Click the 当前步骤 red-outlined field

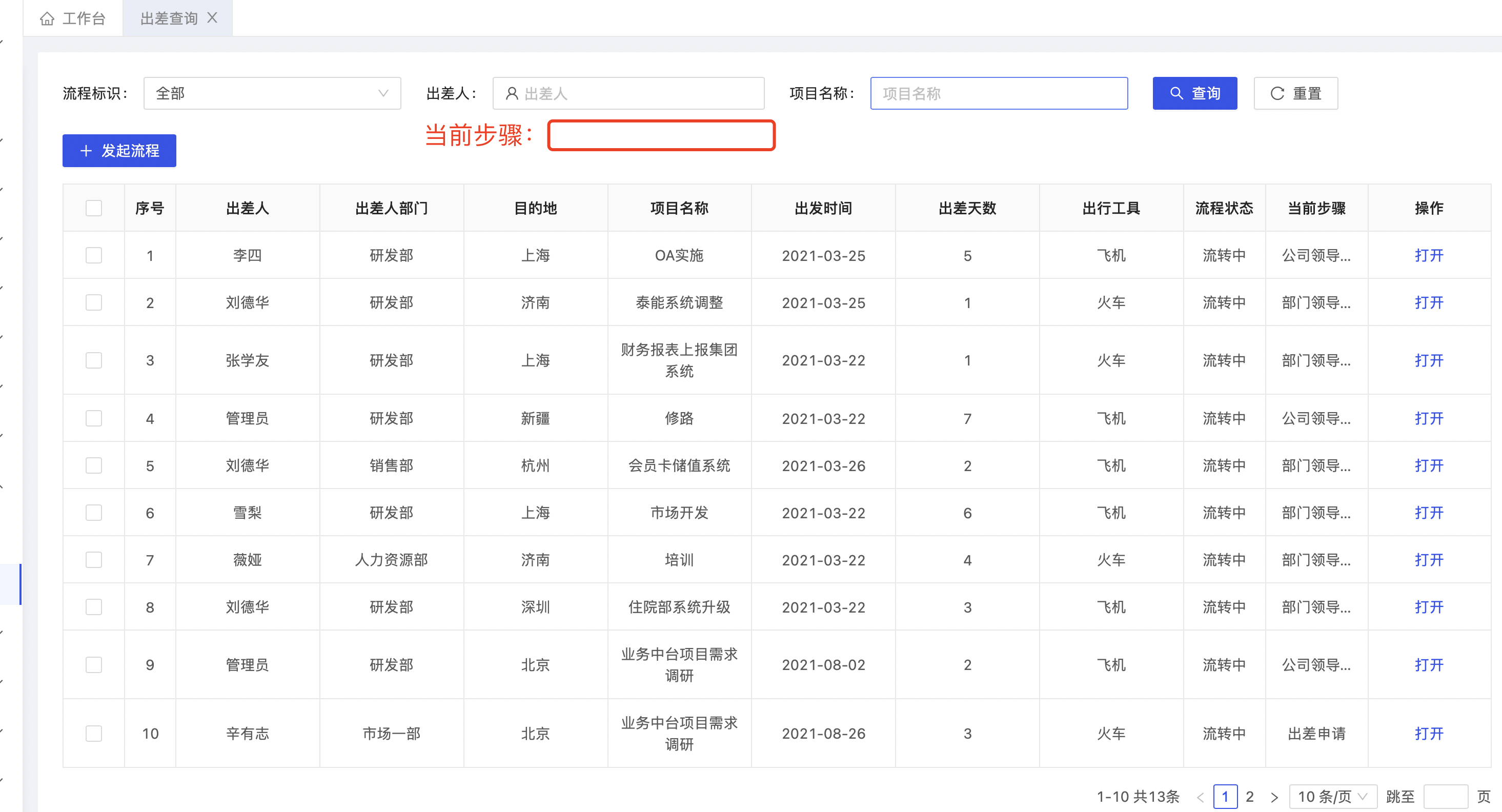click(x=661, y=135)
